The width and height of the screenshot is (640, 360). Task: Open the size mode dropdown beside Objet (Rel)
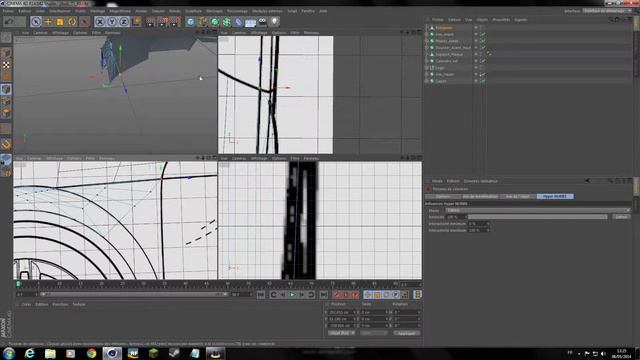click(373, 333)
